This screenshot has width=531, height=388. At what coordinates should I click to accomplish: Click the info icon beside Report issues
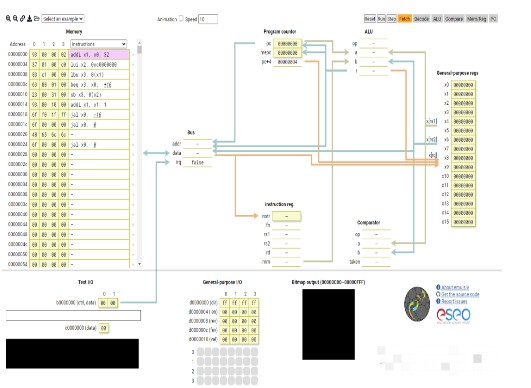(x=438, y=301)
